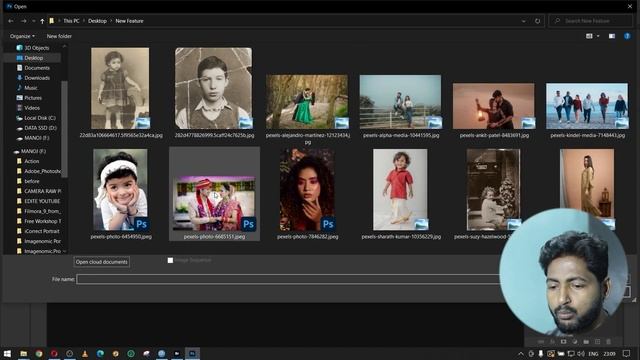Click the Up one level arrow

tap(42, 21)
